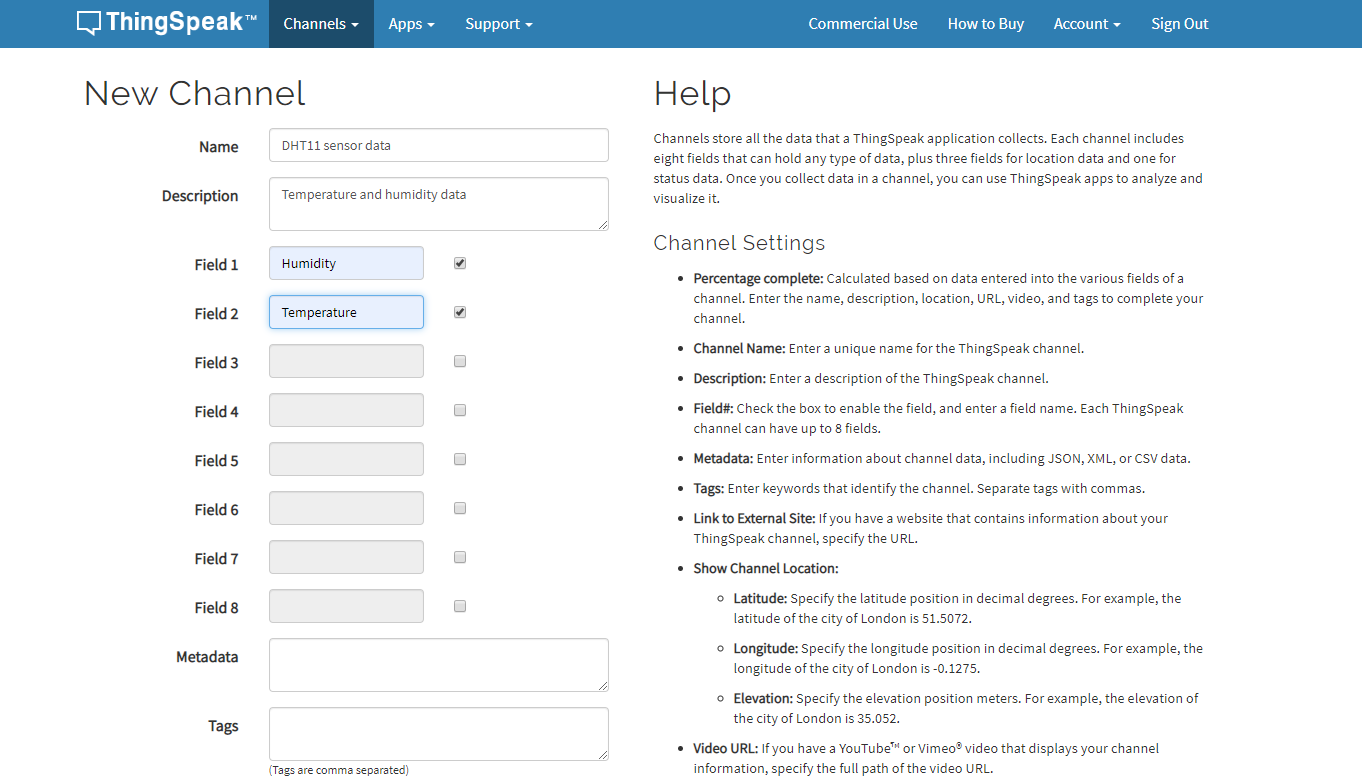
Task: Check the Field 6 checkbox
Action: [x=460, y=508]
